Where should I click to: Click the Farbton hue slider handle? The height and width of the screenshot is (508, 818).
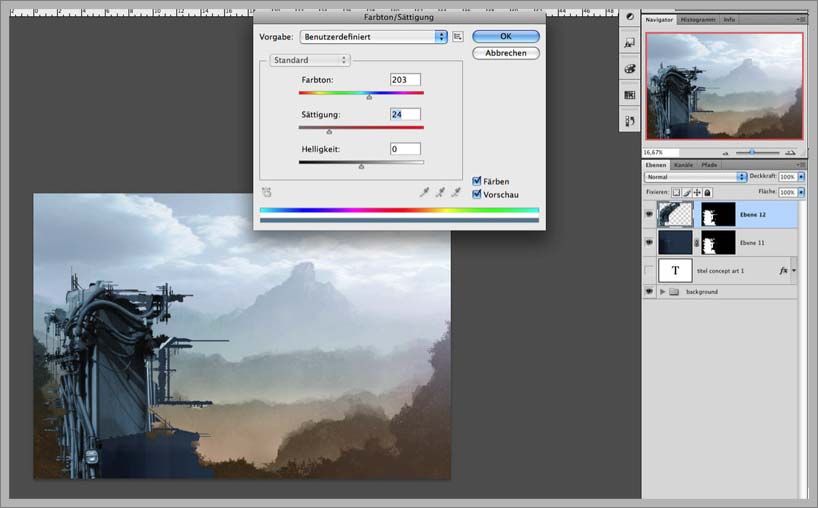click(369, 97)
